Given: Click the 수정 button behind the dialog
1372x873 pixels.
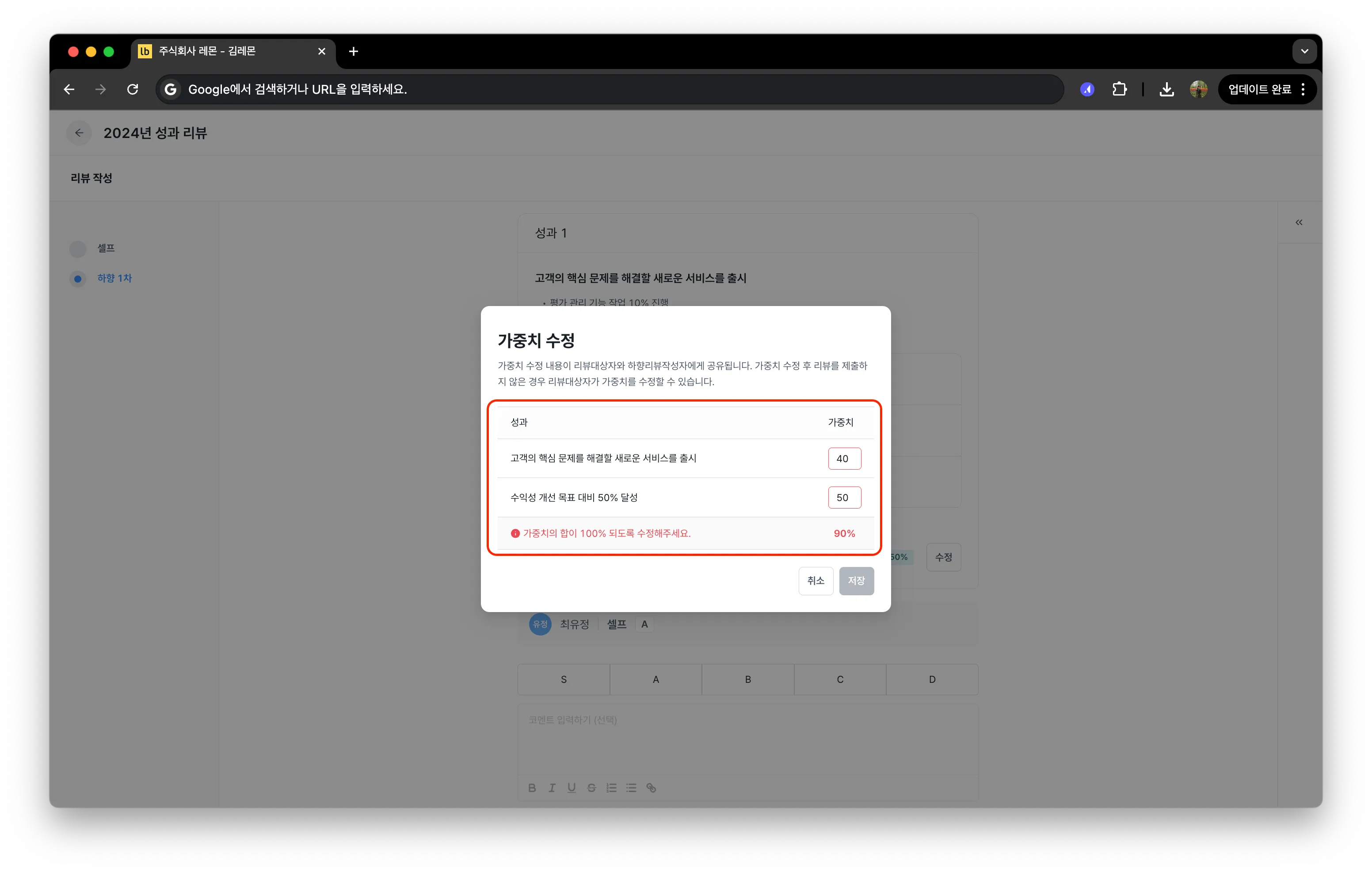Looking at the screenshot, I should [944, 557].
